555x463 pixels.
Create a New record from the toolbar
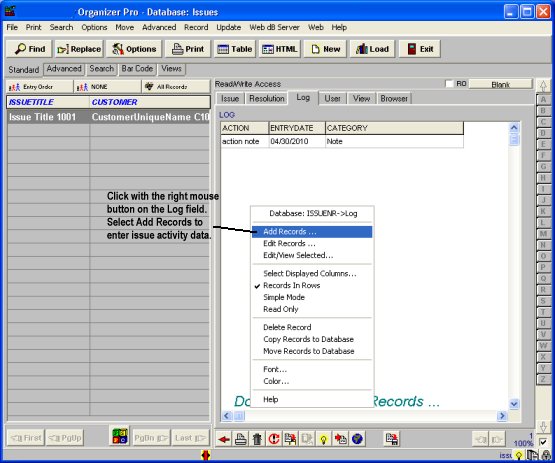tap(325, 49)
